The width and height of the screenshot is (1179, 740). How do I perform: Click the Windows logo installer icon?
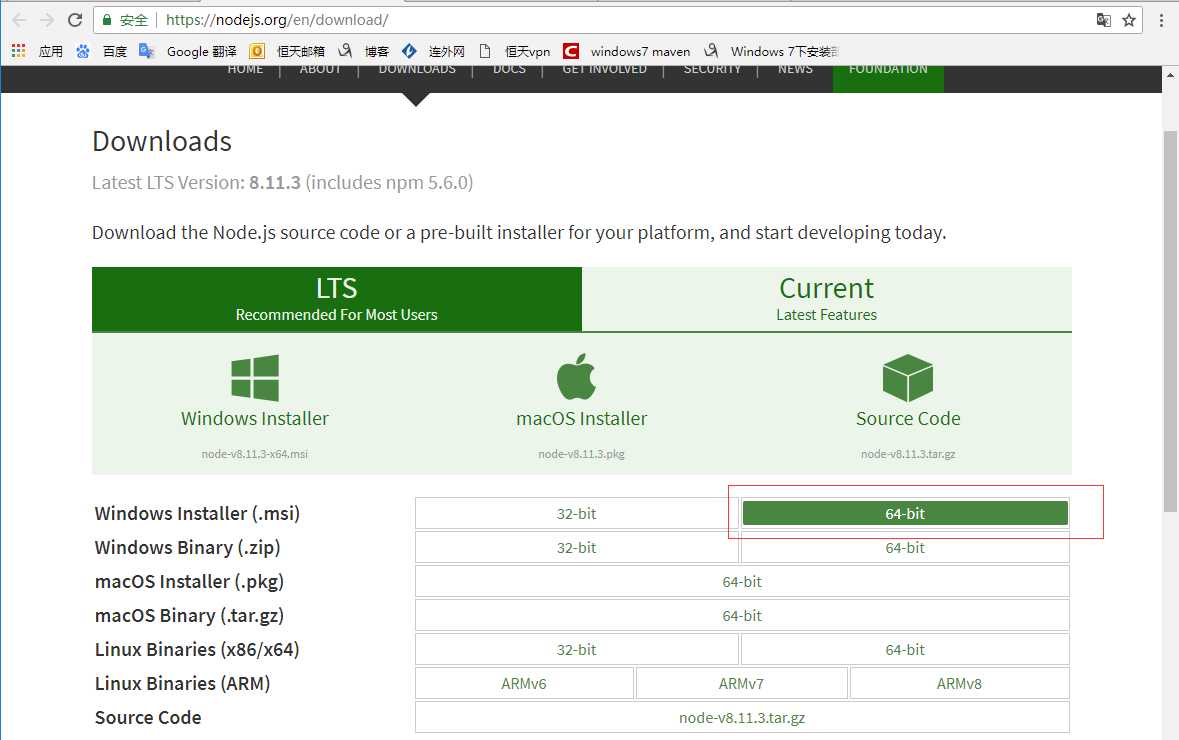(x=255, y=378)
